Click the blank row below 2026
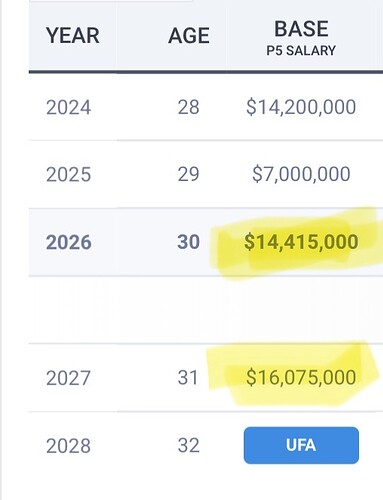 (206, 310)
